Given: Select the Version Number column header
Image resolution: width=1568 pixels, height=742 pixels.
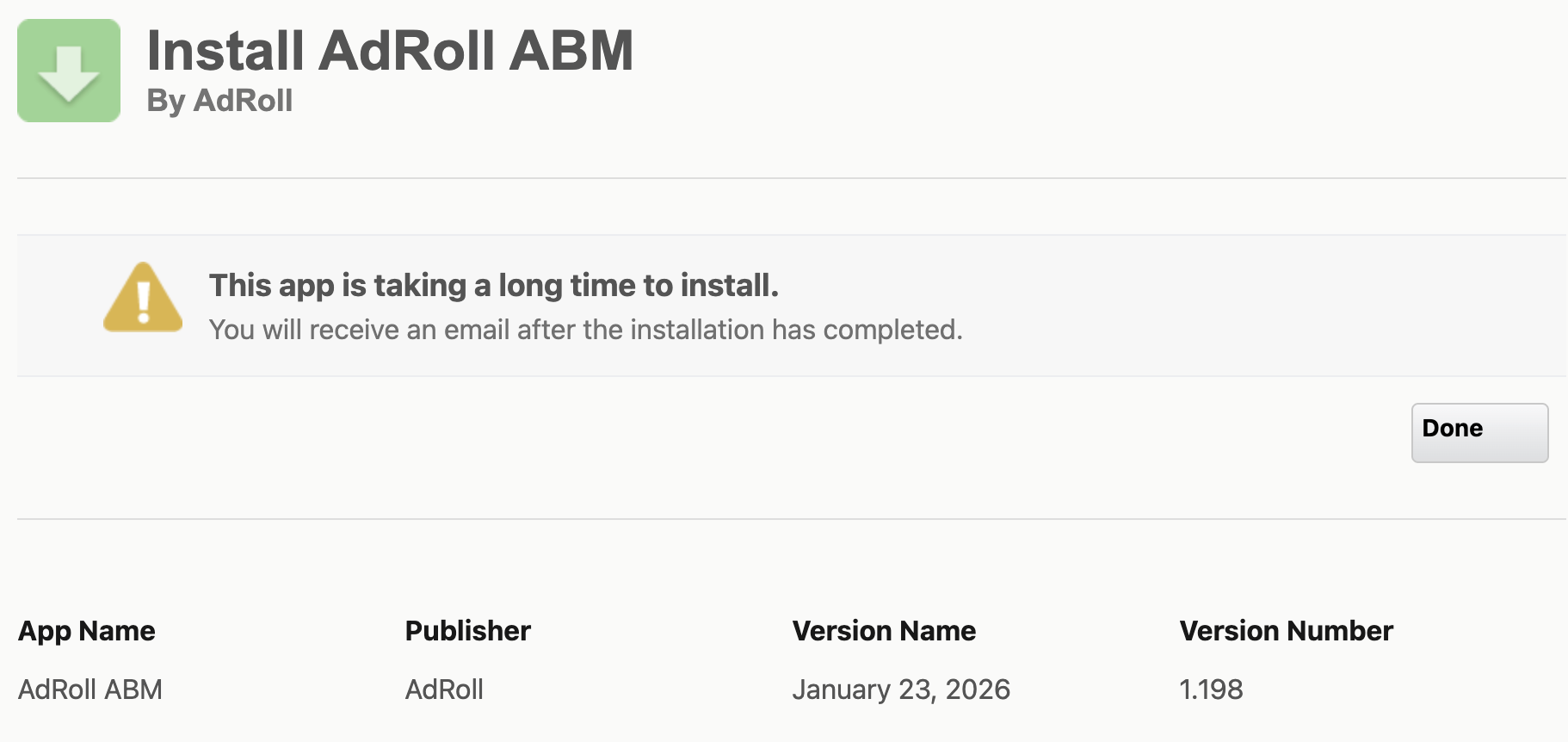Looking at the screenshot, I should coord(1286,631).
